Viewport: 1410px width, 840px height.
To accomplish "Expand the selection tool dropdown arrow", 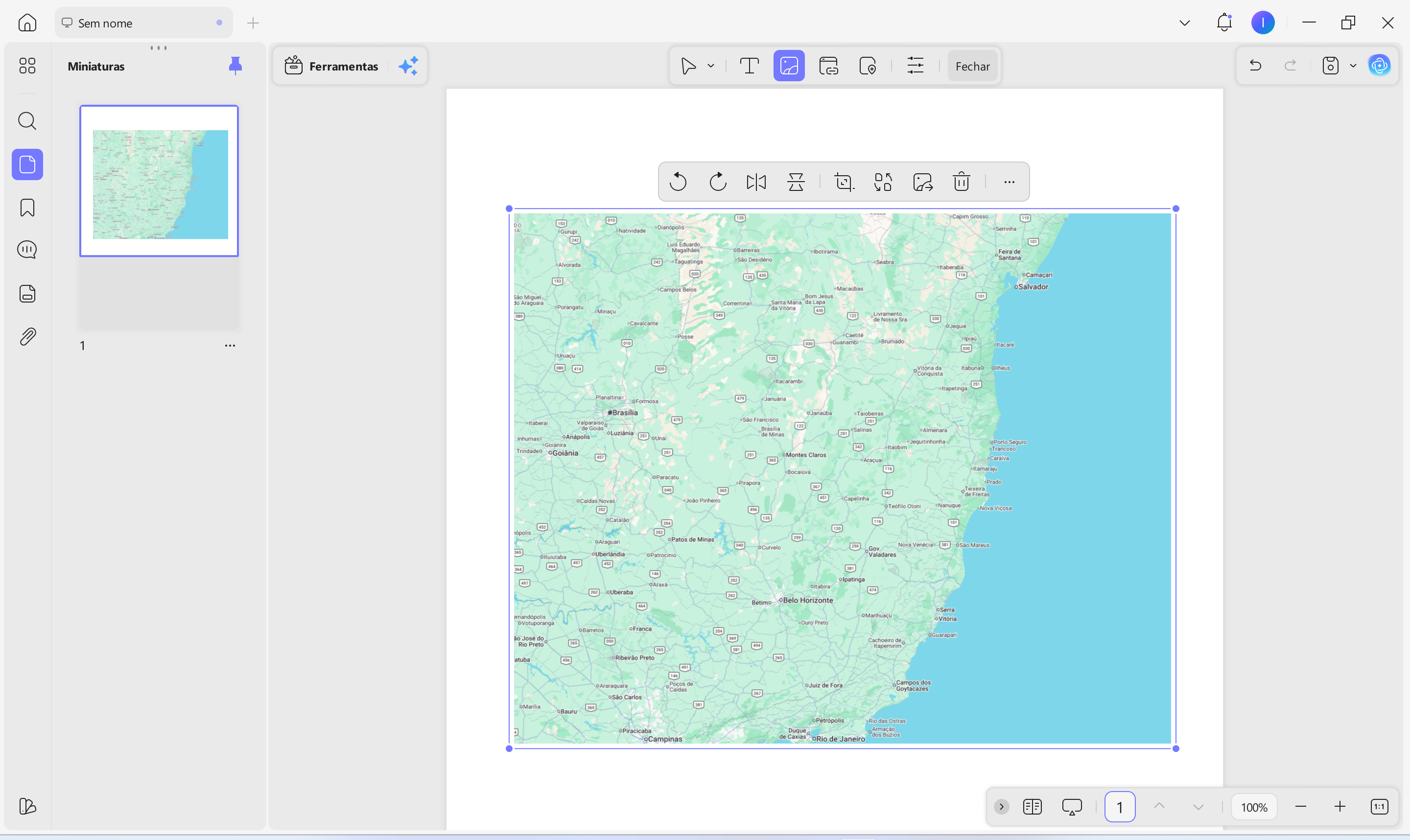I will [x=711, y=66].
